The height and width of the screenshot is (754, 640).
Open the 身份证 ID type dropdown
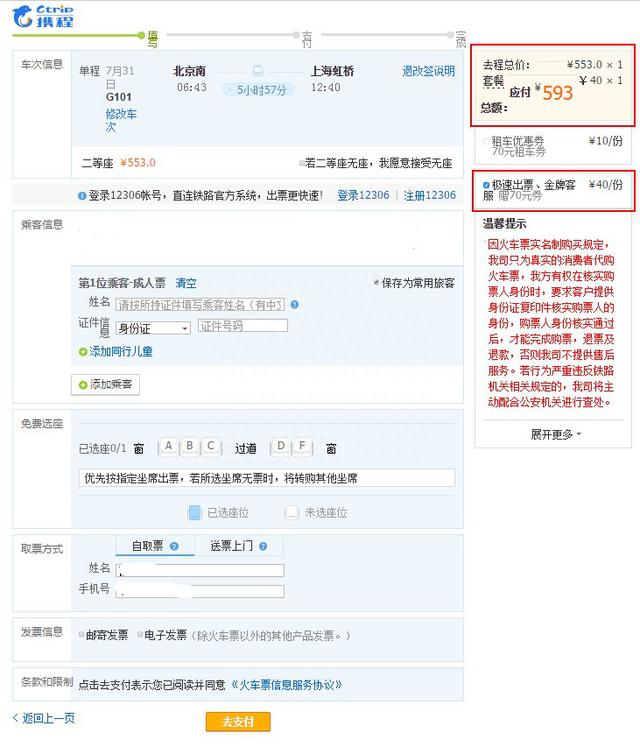tap(153, 328)
